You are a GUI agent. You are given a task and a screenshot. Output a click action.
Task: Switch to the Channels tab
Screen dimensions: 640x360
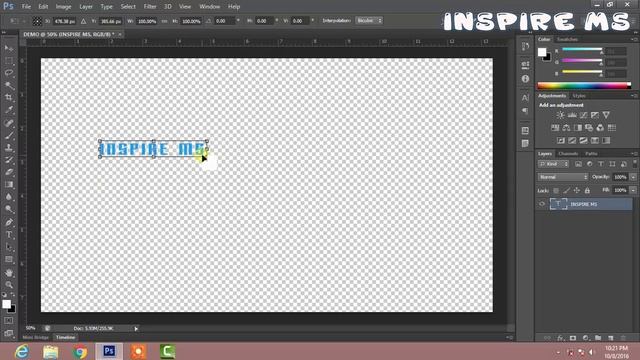pyautogui.click(x=568, y=154)
